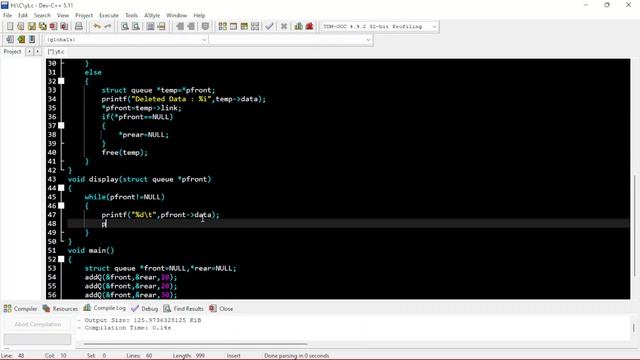Click the Compile and Run icon
The height and width of the screenshot is (360, 640).
[x=244, y=27]
